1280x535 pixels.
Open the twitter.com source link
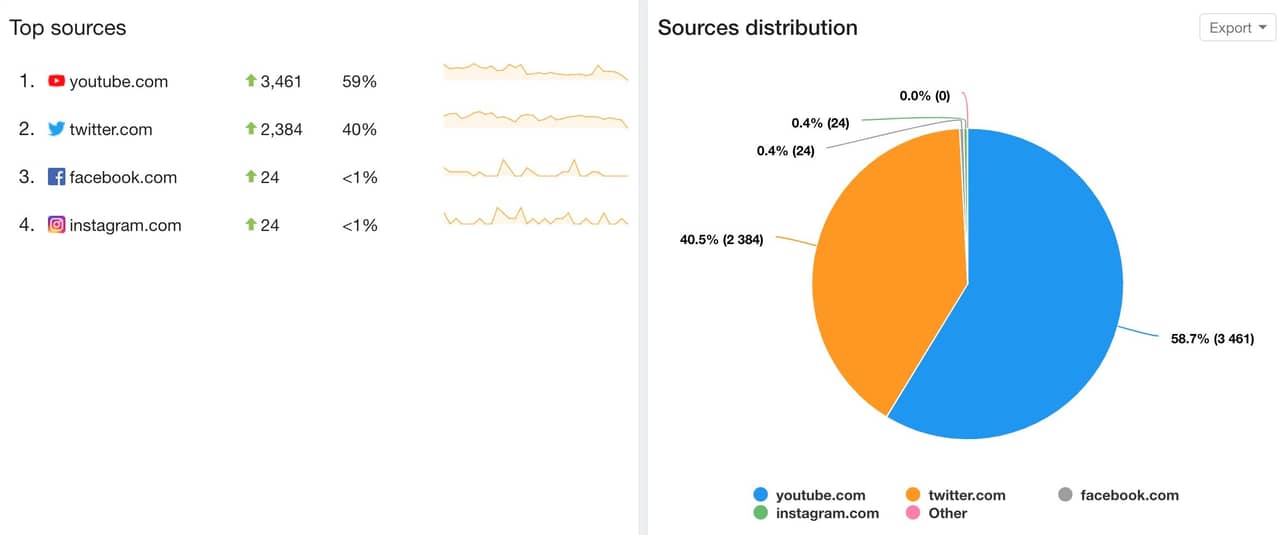[110, 130]
